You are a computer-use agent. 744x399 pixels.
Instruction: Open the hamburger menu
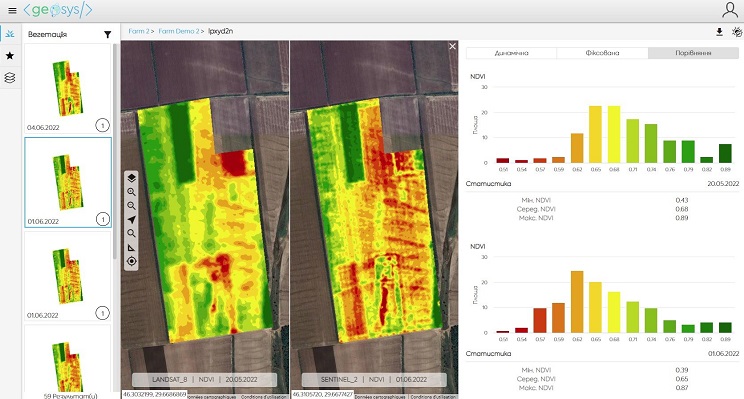pyautogui.click(x=12, y=10)
